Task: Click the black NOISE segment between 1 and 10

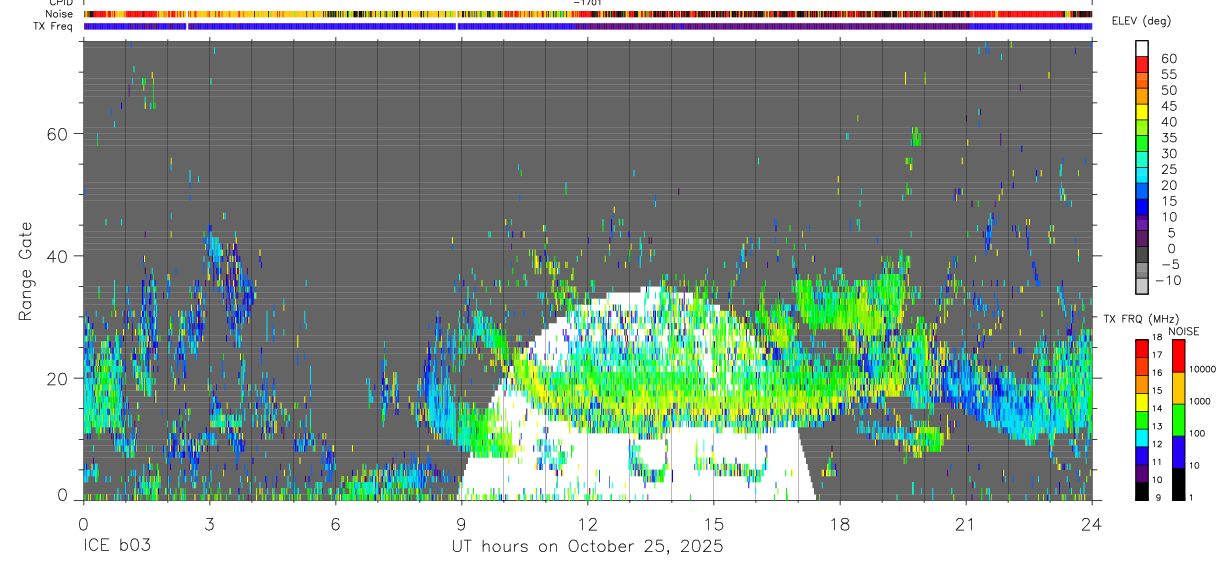Action: point(1178,484)
